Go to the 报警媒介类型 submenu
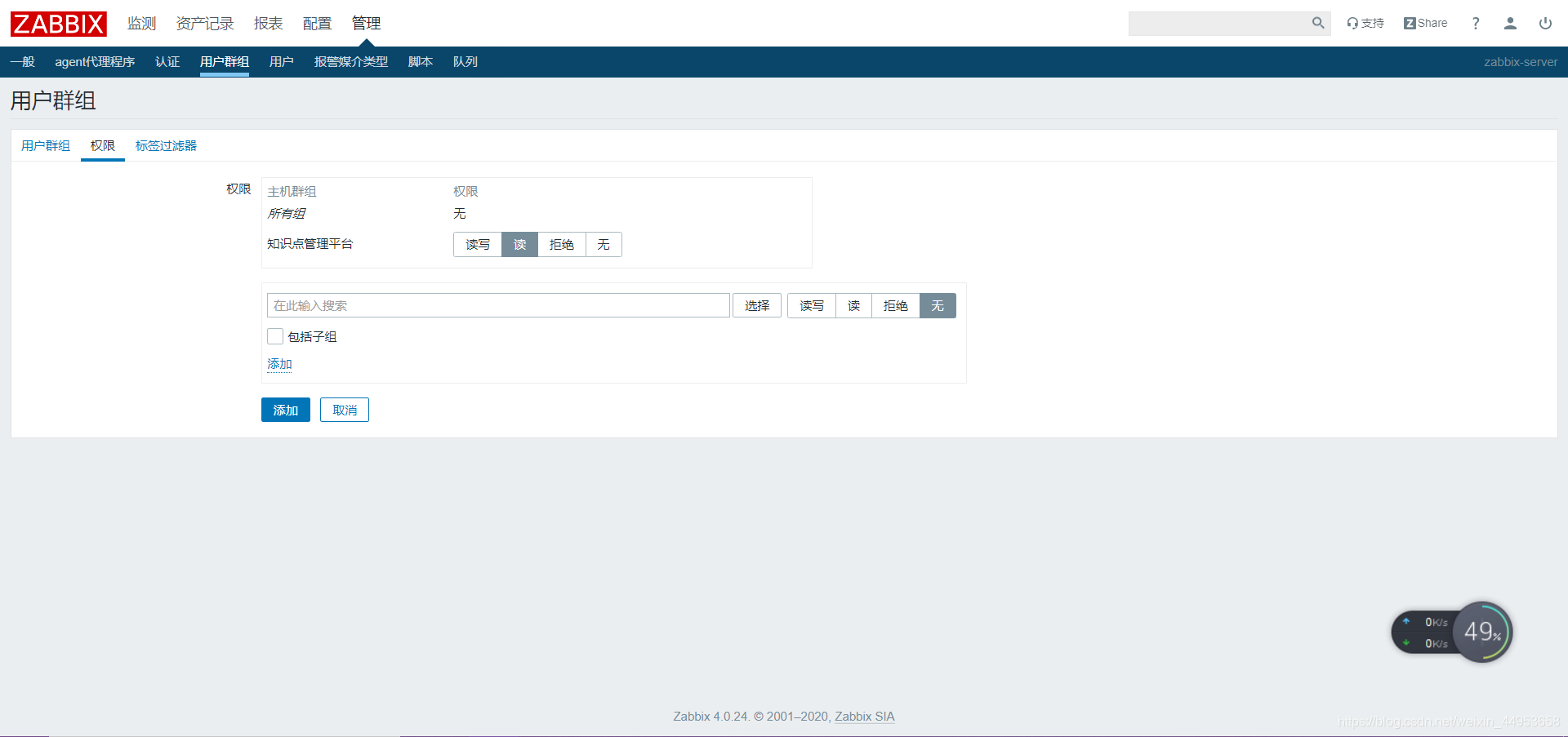Screen dimensions: 1568x737 pyautogui.click(x=351, y=62)
